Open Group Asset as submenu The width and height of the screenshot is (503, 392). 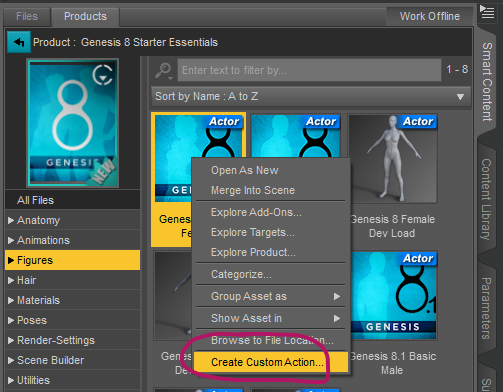(x=271, y=296)
